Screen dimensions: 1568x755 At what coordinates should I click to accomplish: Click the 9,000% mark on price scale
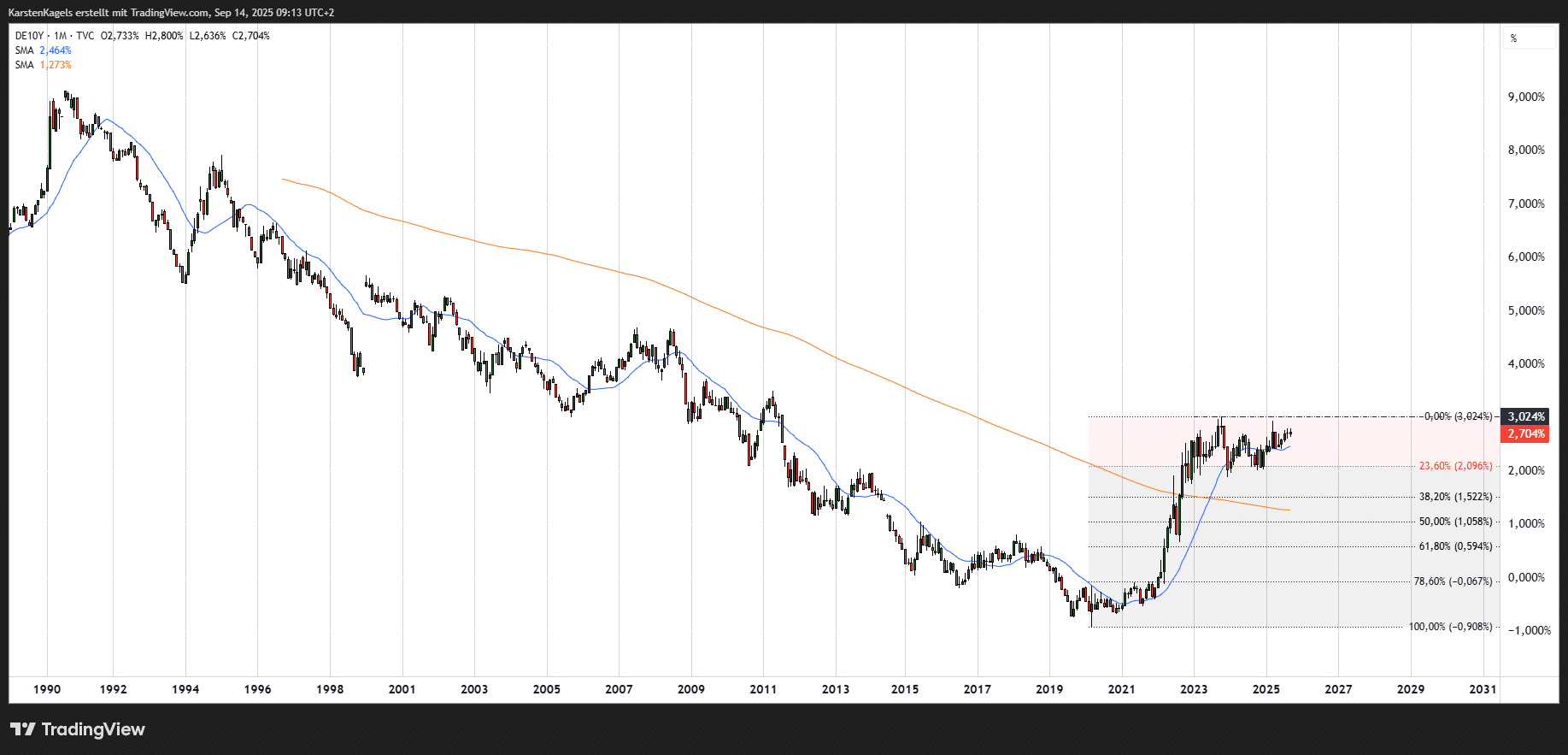[x=1526, y=97]
